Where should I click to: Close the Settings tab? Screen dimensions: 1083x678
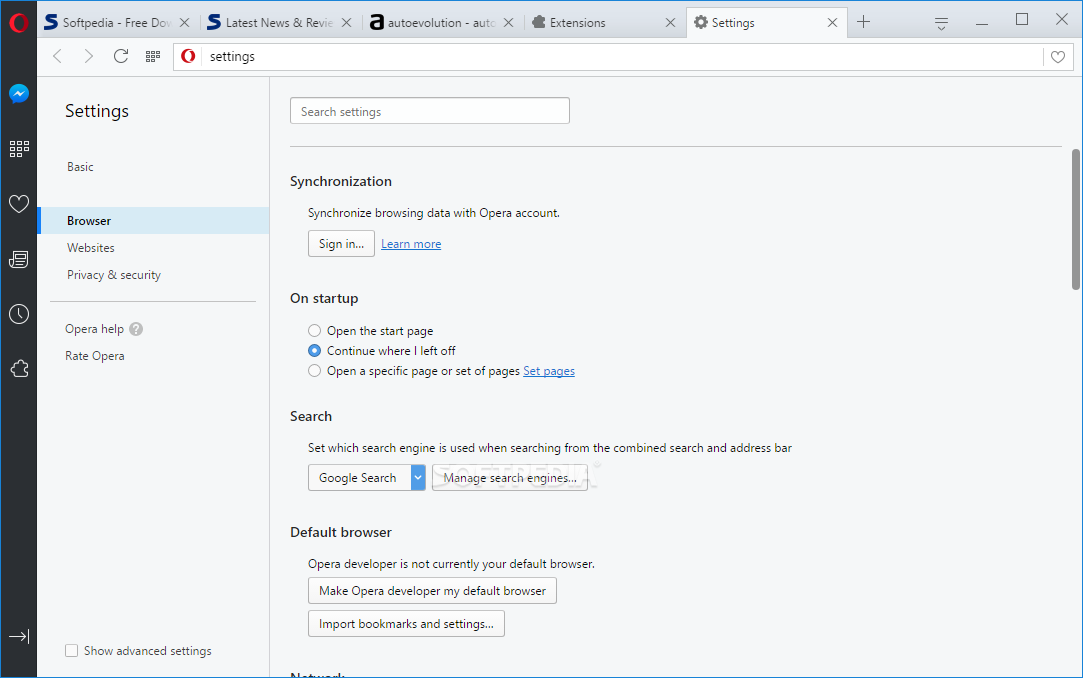click(x=832, y=23)
